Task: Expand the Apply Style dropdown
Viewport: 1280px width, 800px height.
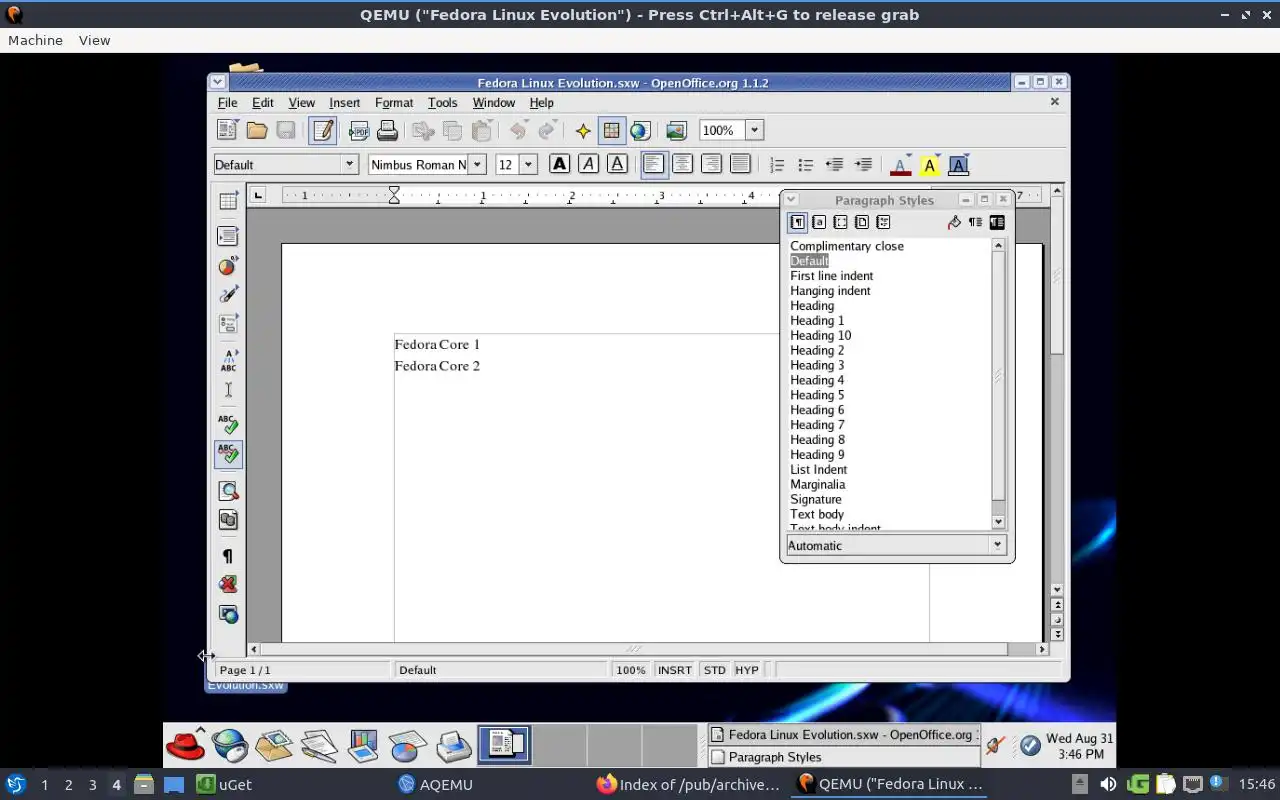Action: (x=350, y=164)
